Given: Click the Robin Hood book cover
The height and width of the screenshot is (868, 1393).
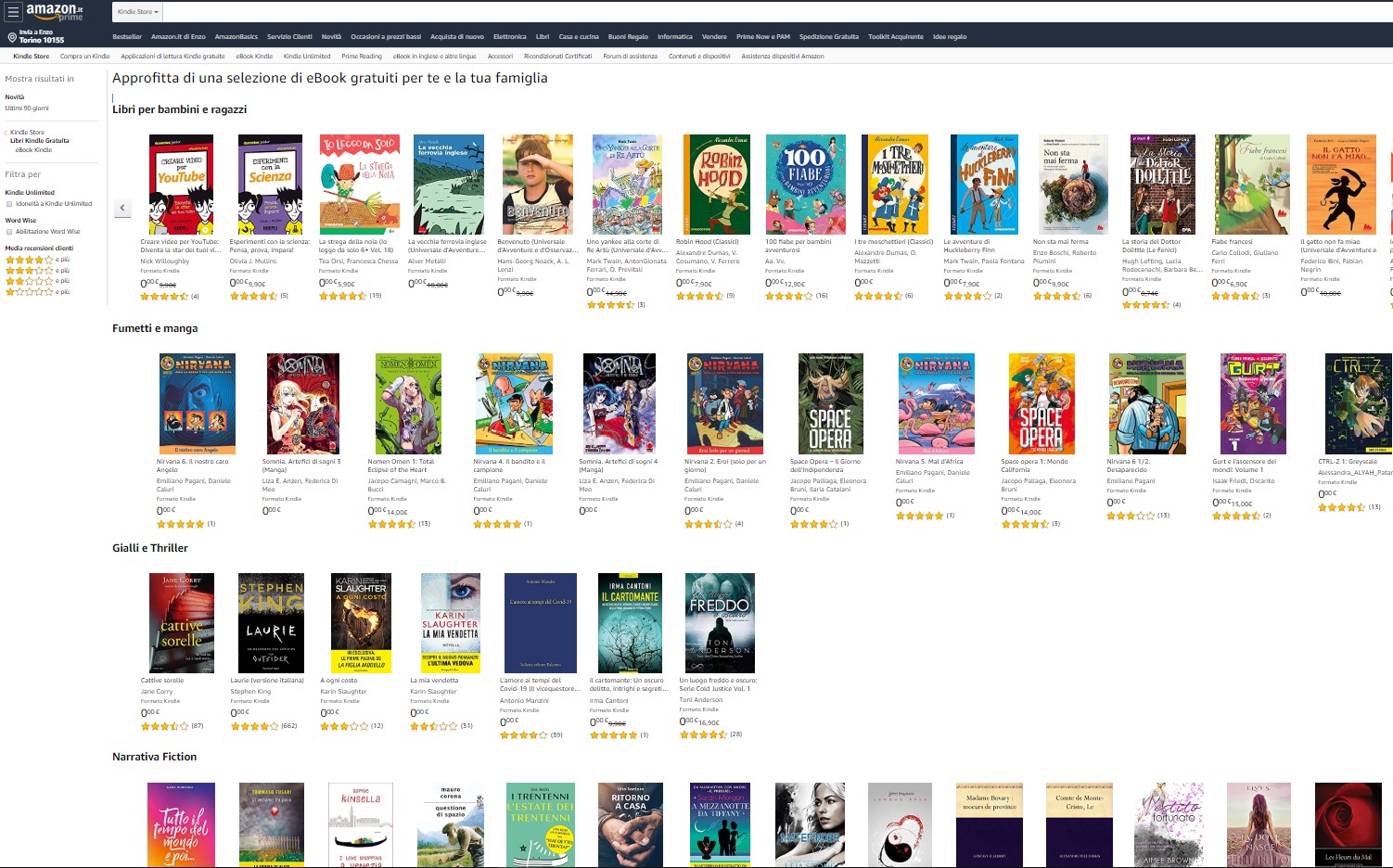Looking at the screenshot, I should (x=716, y=185).
